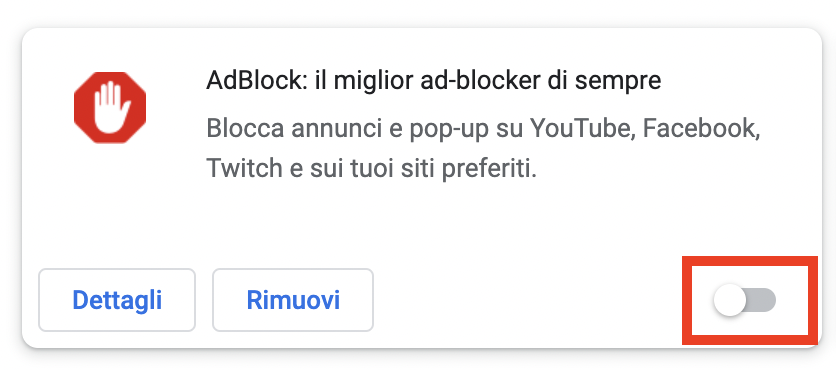Enable the AdBlock extension toggle
The image size is (836, 370).
pos(745,301)
